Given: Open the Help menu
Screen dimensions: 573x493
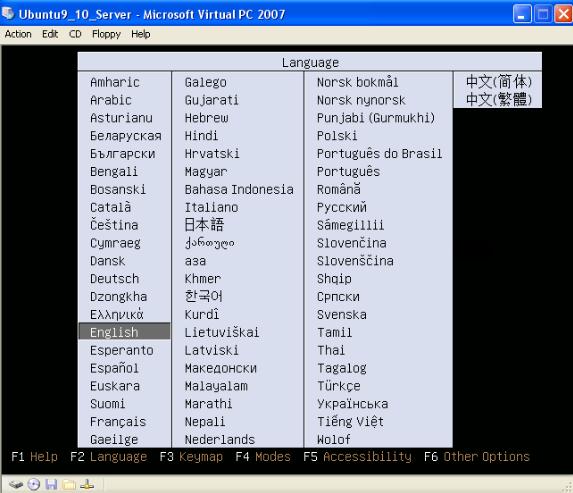Looking at the screenshot, I should click(141, 34).
